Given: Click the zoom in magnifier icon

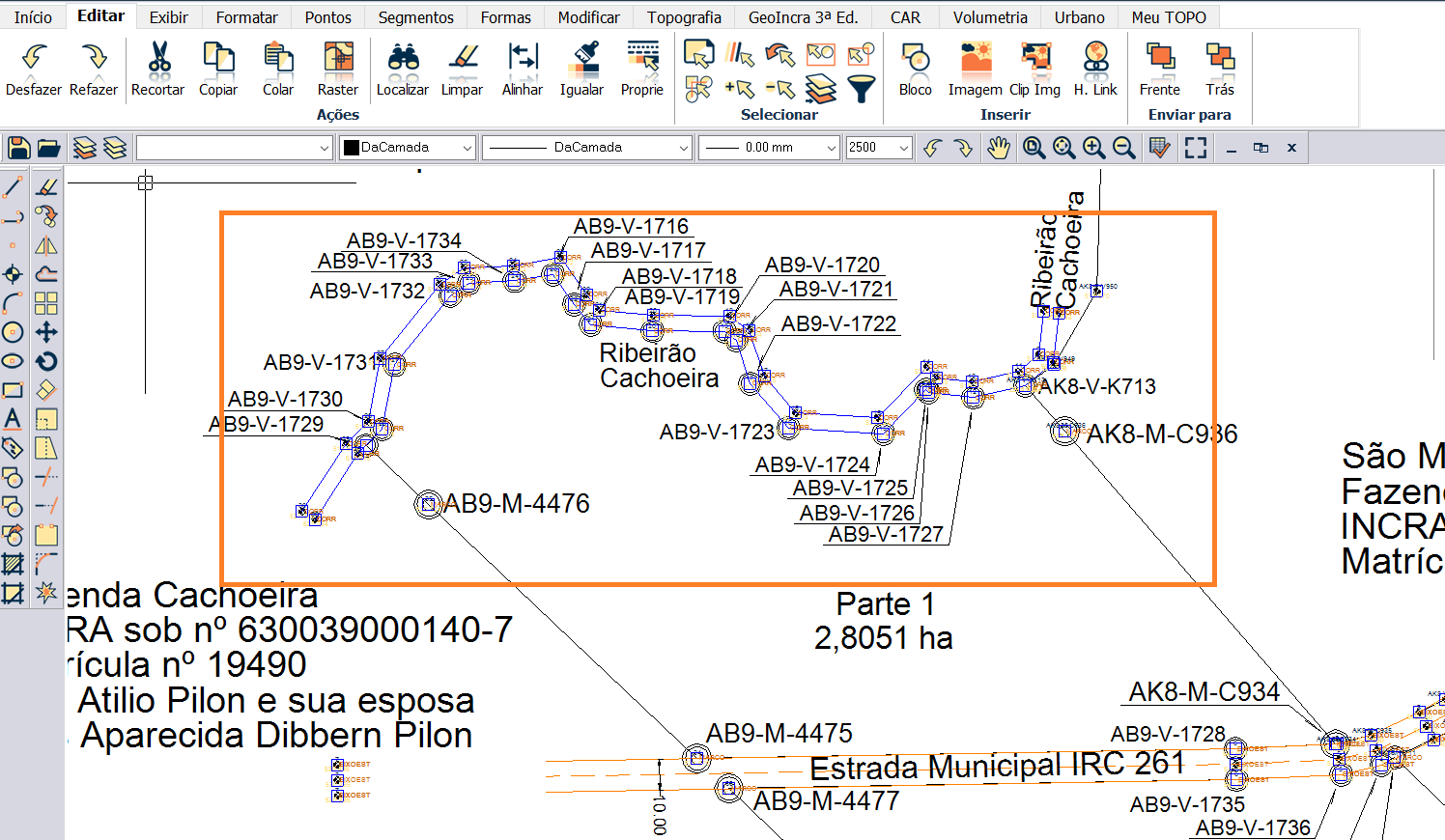Looking at the screenshot, I should [1093, 148].
